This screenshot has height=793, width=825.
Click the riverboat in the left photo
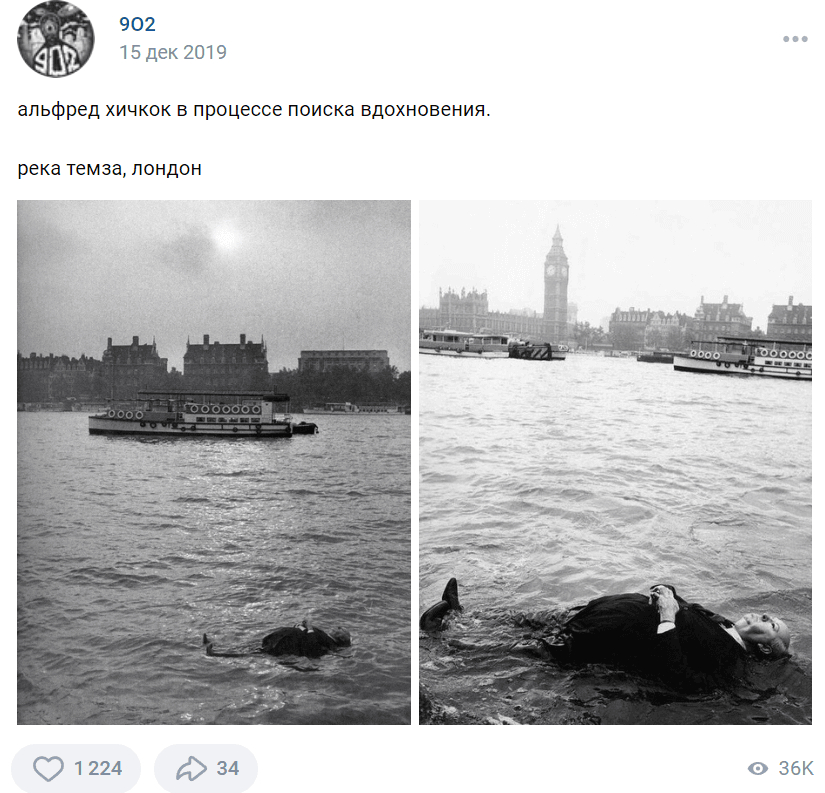(203, 415)
